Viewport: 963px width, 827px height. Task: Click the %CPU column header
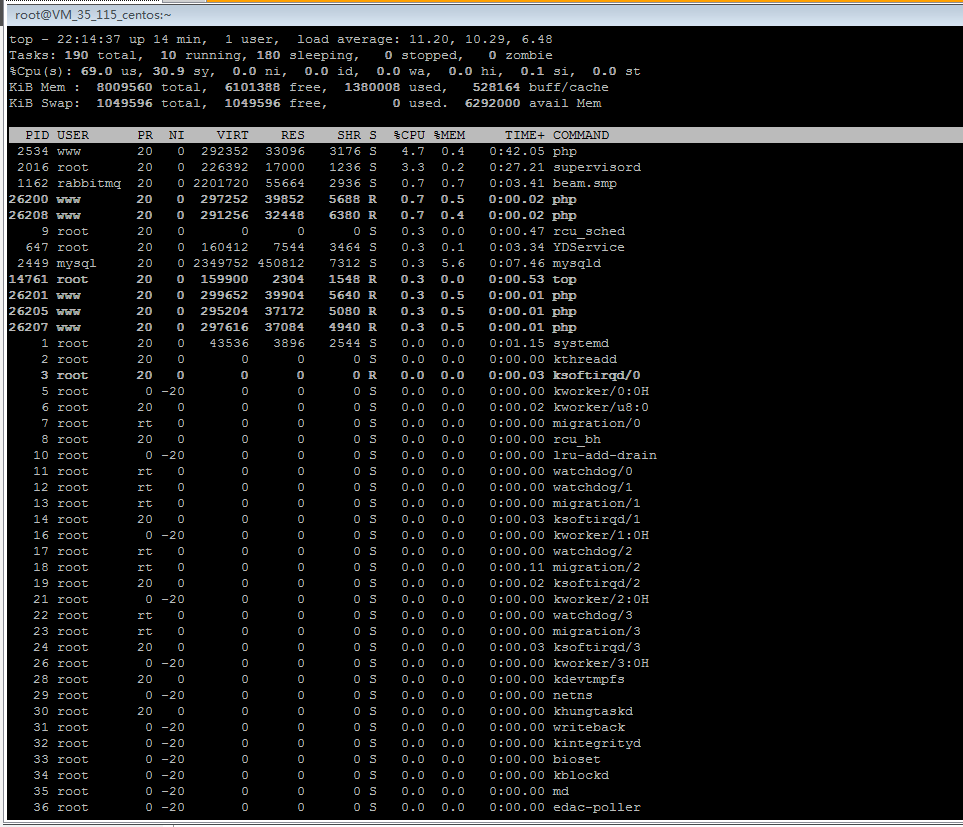pos(409,135)
